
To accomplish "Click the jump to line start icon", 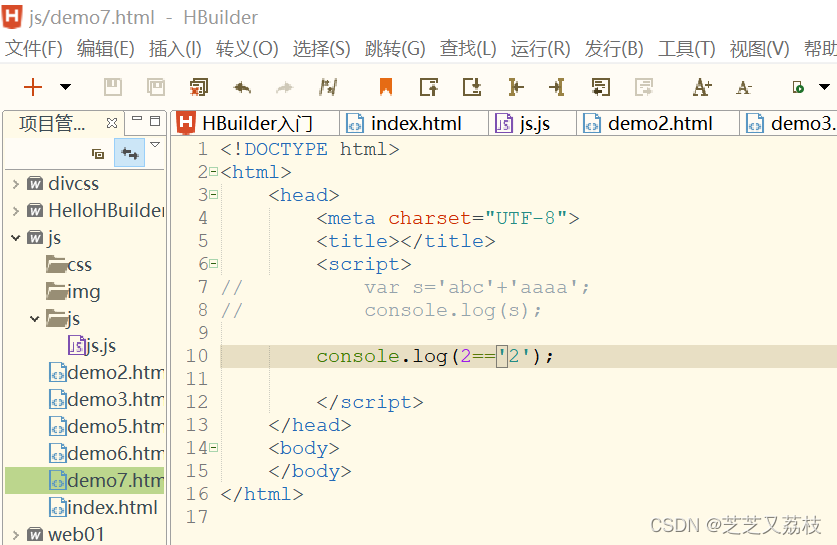I will pos(515,87).
